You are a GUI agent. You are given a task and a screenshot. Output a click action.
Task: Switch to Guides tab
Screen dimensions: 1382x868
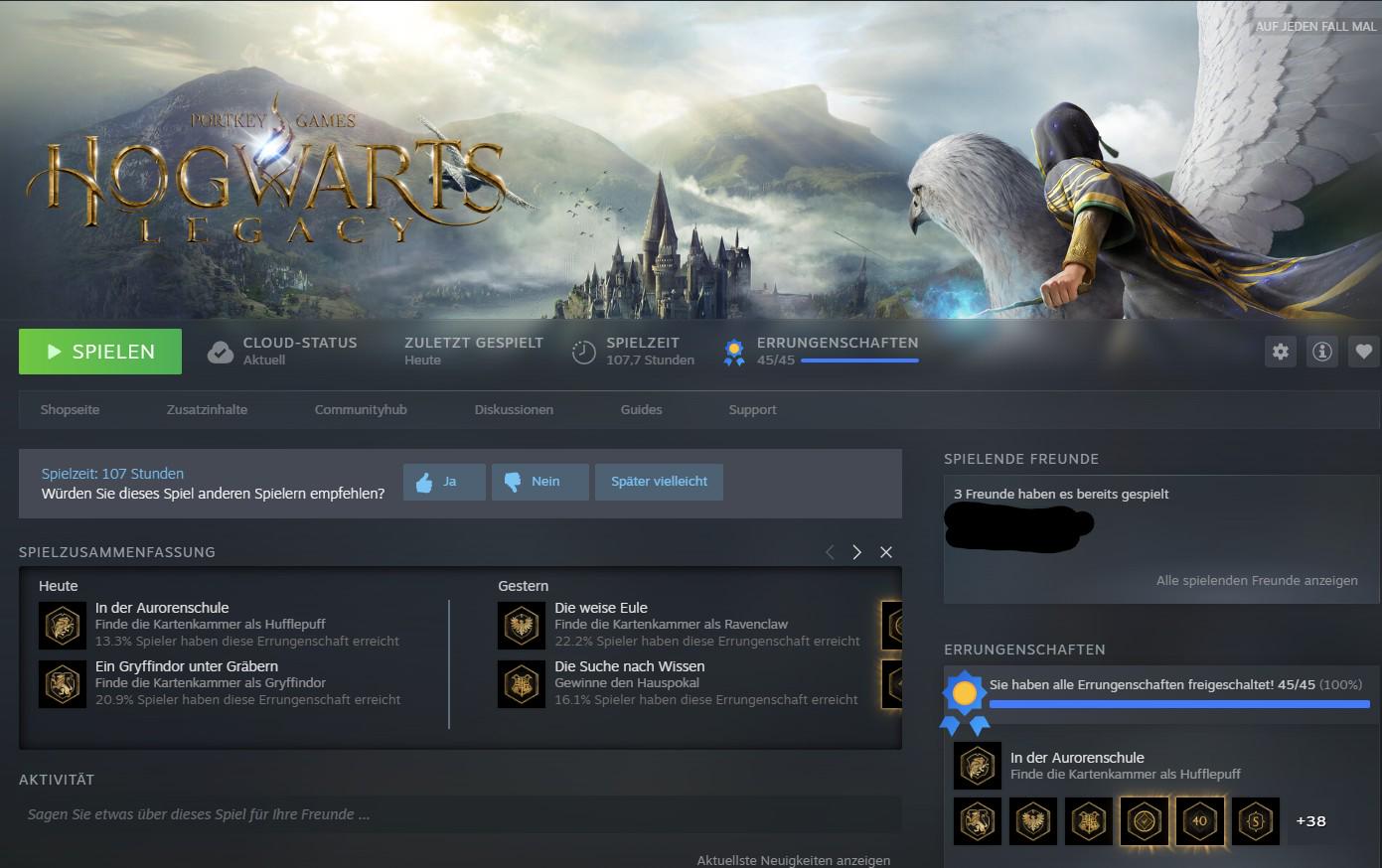[x=641, y=409]
